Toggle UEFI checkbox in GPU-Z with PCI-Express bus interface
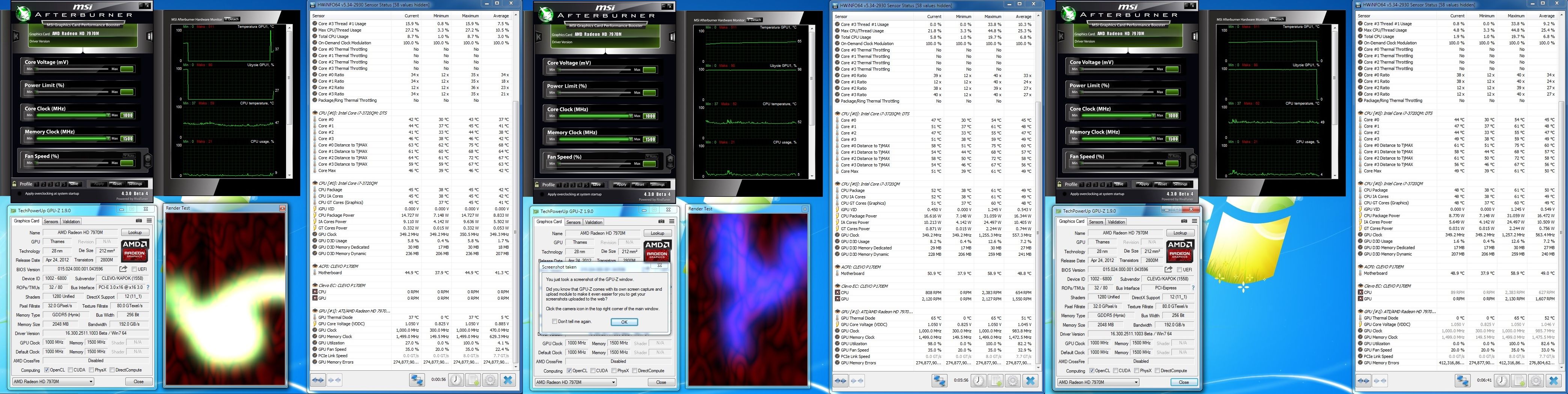 click(1179, 270)
